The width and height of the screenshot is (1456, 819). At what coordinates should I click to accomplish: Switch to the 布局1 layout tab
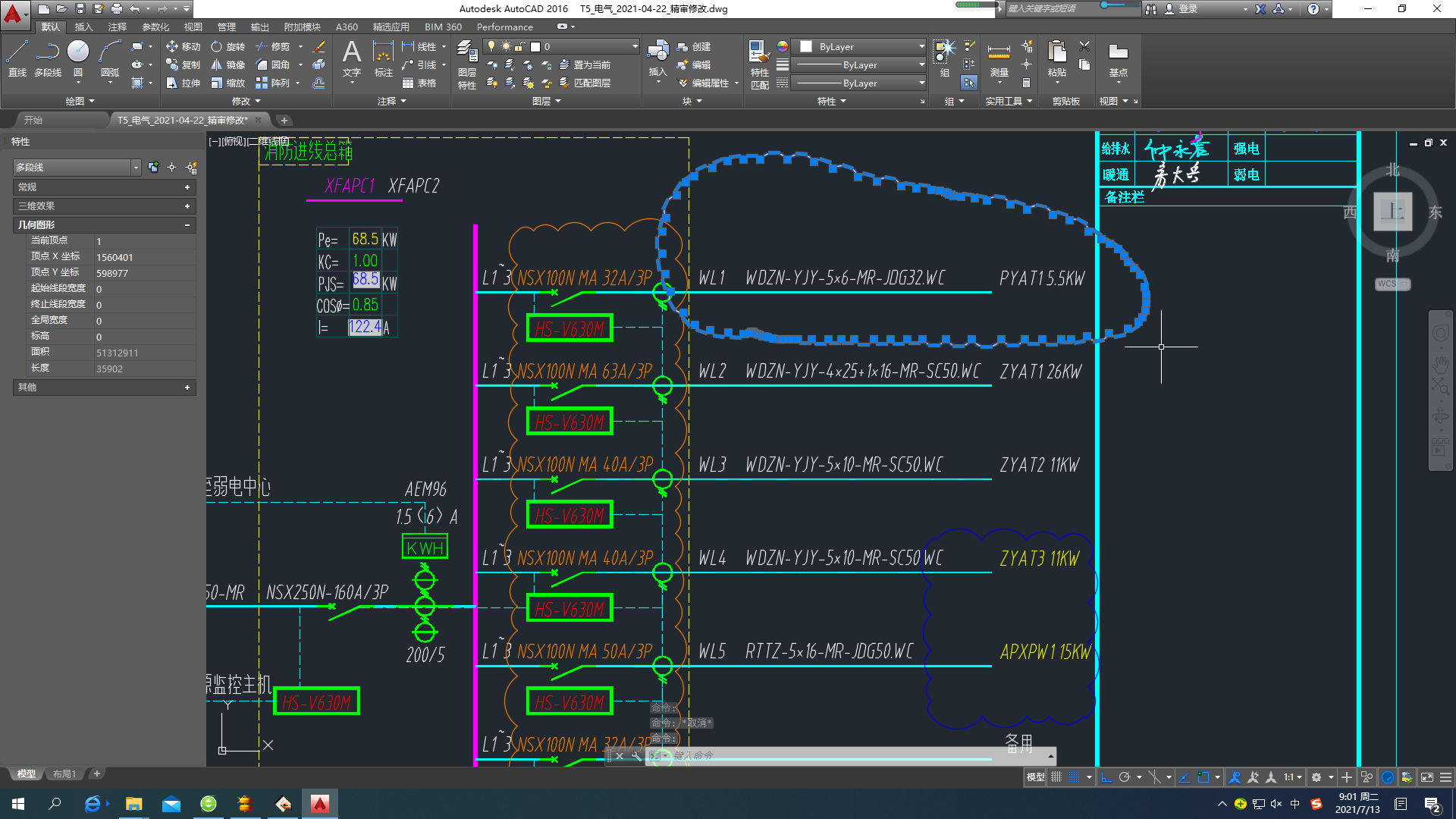coord(64,774)
